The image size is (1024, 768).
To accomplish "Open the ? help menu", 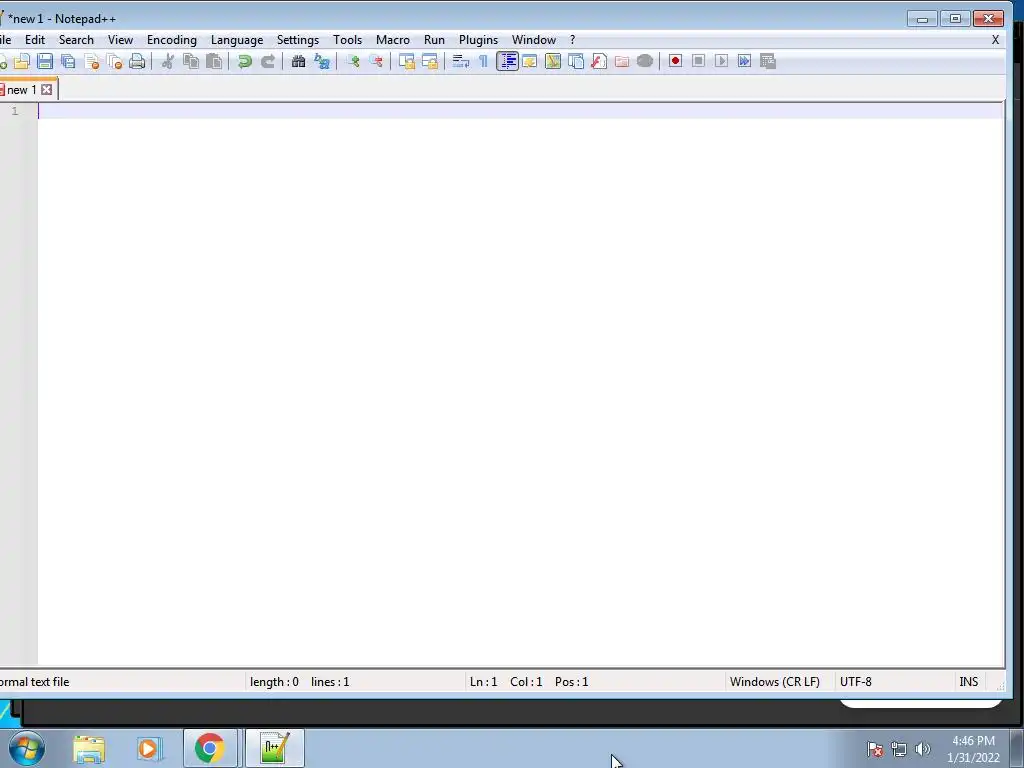I will click(573, 40).
